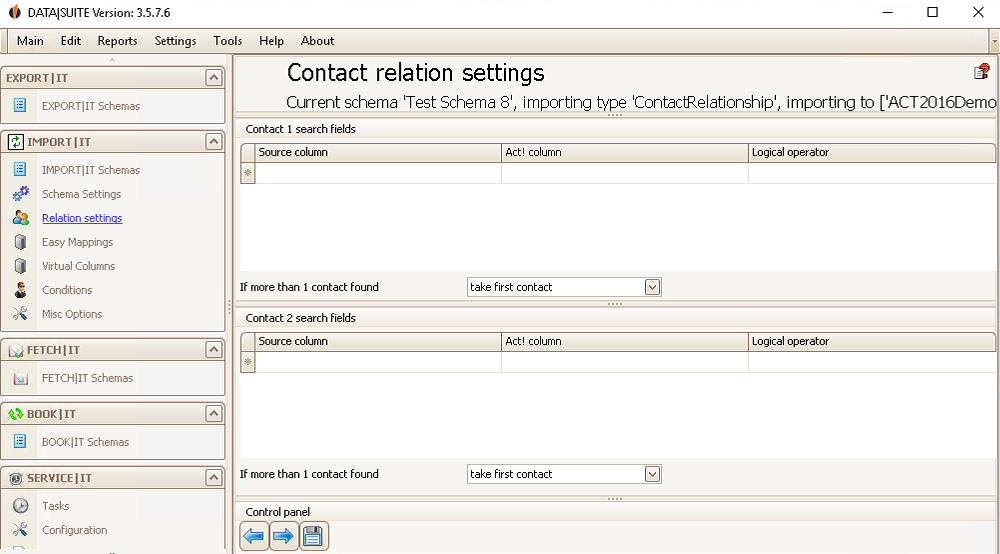
Task: Open the Reports menu
Action: pyautogui.click(x=117, y=41)
